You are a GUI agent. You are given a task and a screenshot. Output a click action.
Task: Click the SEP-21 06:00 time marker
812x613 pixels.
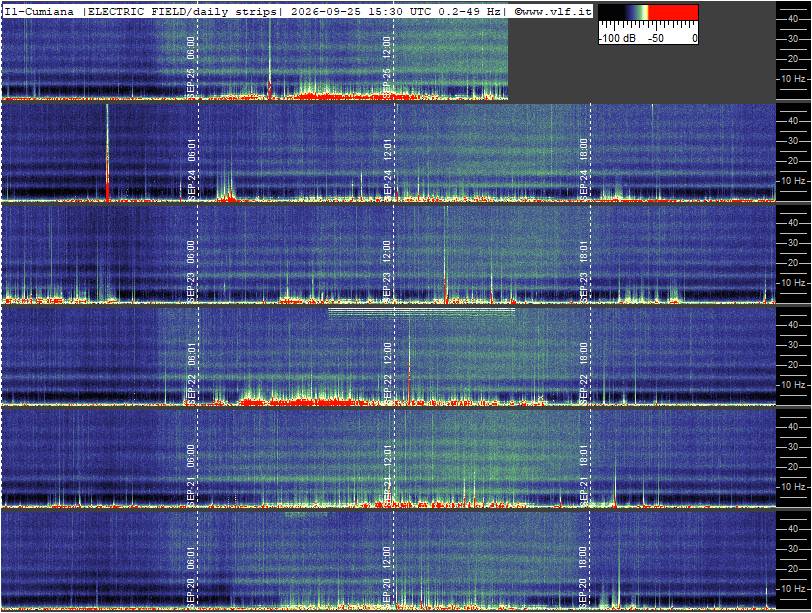[191, 475]
